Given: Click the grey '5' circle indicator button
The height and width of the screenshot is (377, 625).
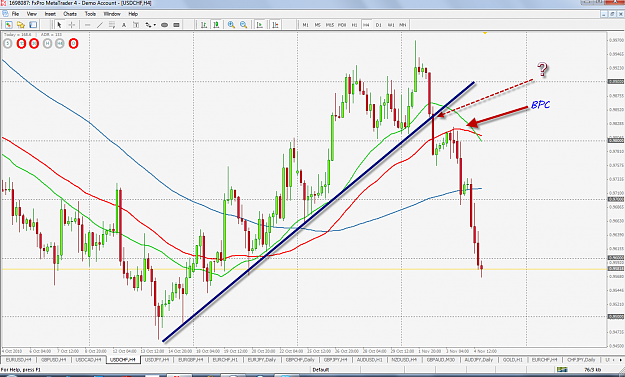Looking at the screenshot, I should [8, 43].
